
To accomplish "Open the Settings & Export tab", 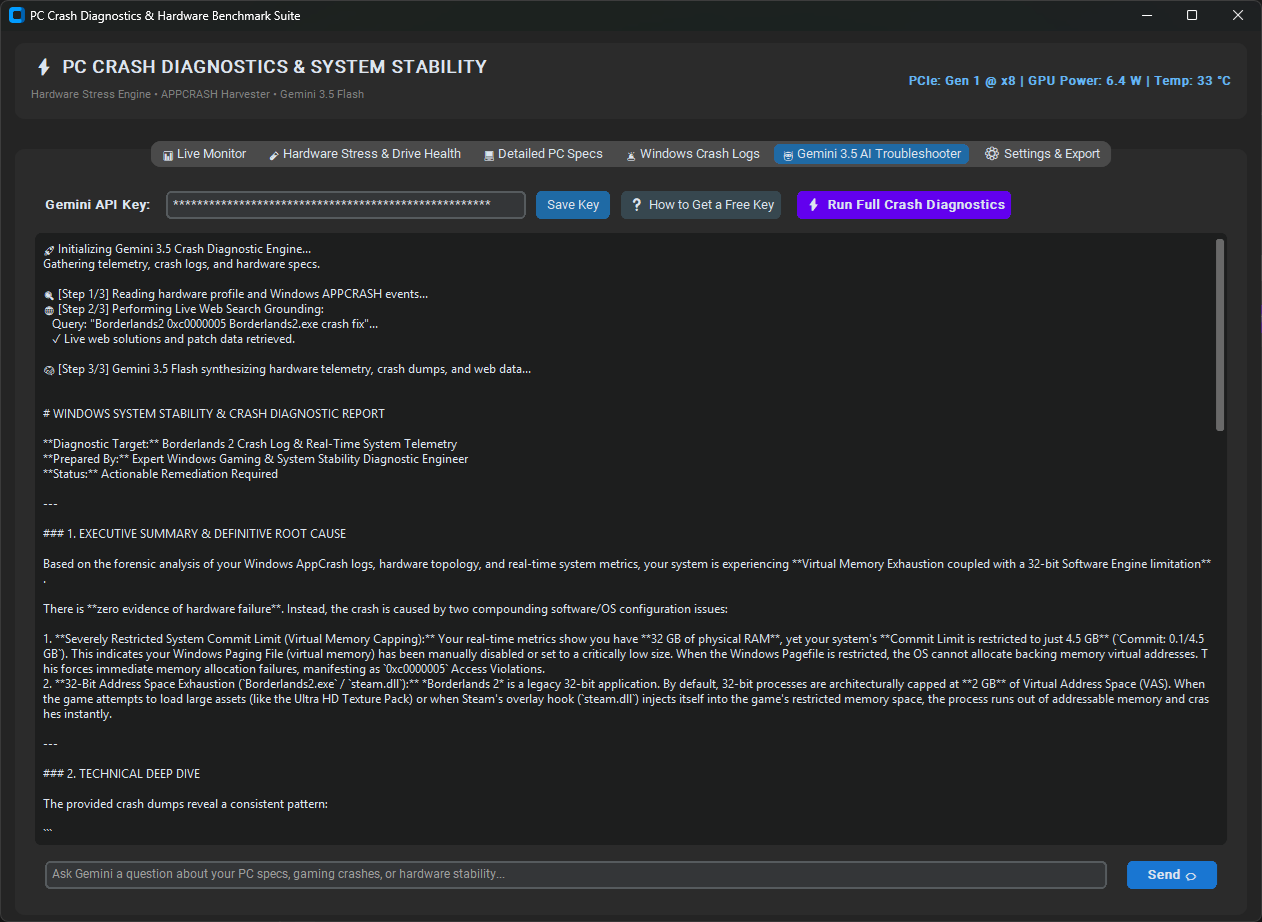I will [1042, 154].
